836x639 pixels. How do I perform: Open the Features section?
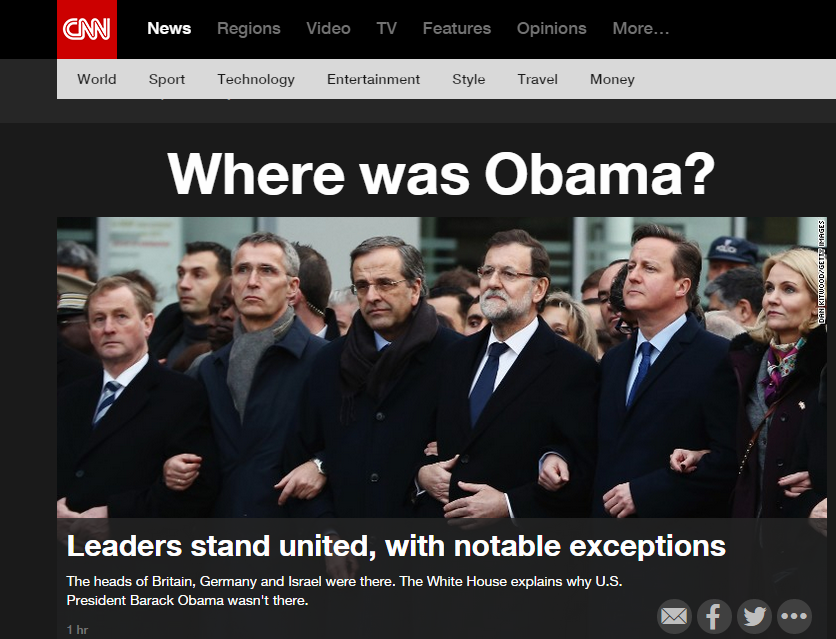[x=456, y=28]
